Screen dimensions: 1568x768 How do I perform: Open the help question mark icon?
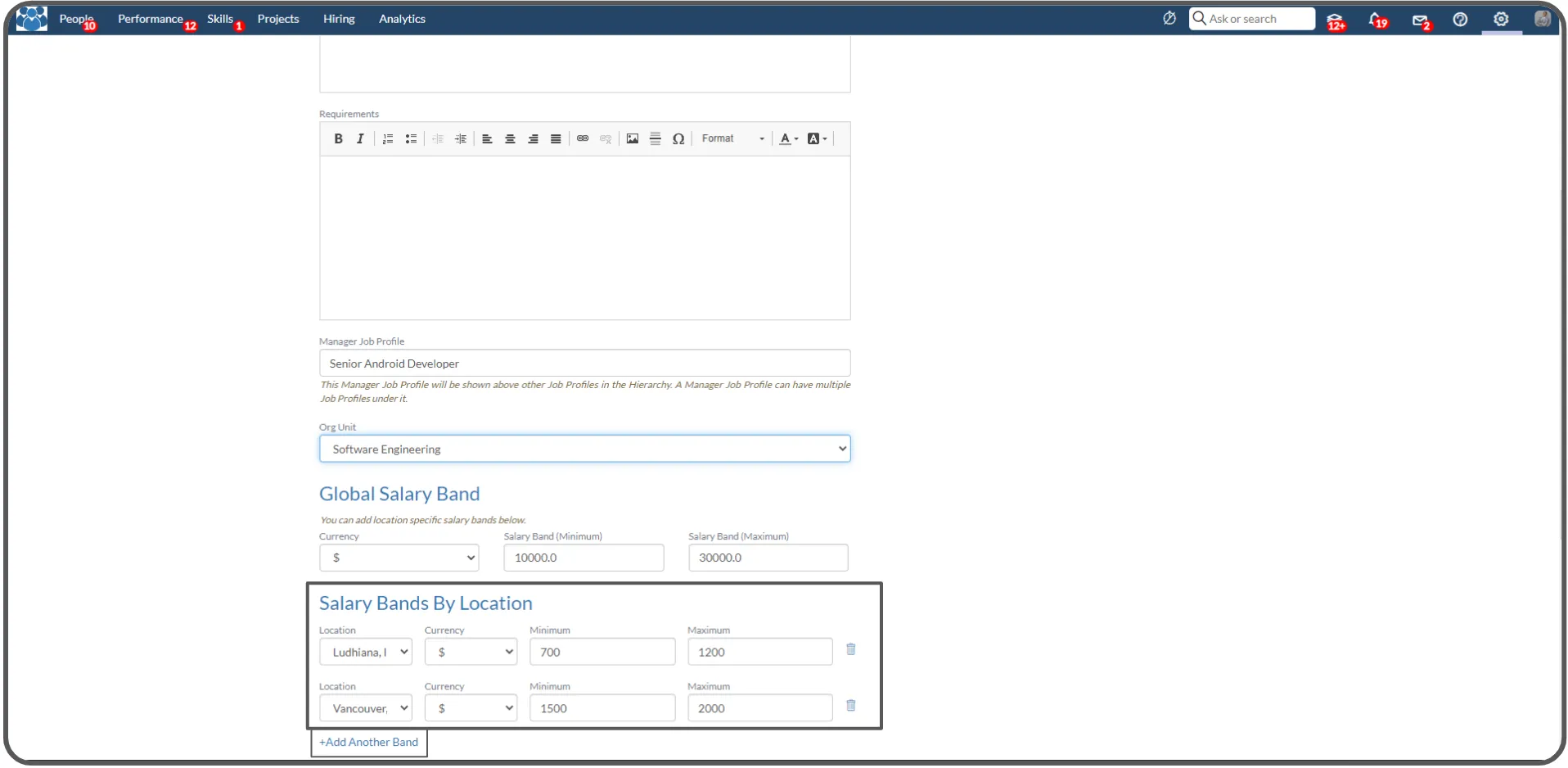click(x=1460, y=19)
